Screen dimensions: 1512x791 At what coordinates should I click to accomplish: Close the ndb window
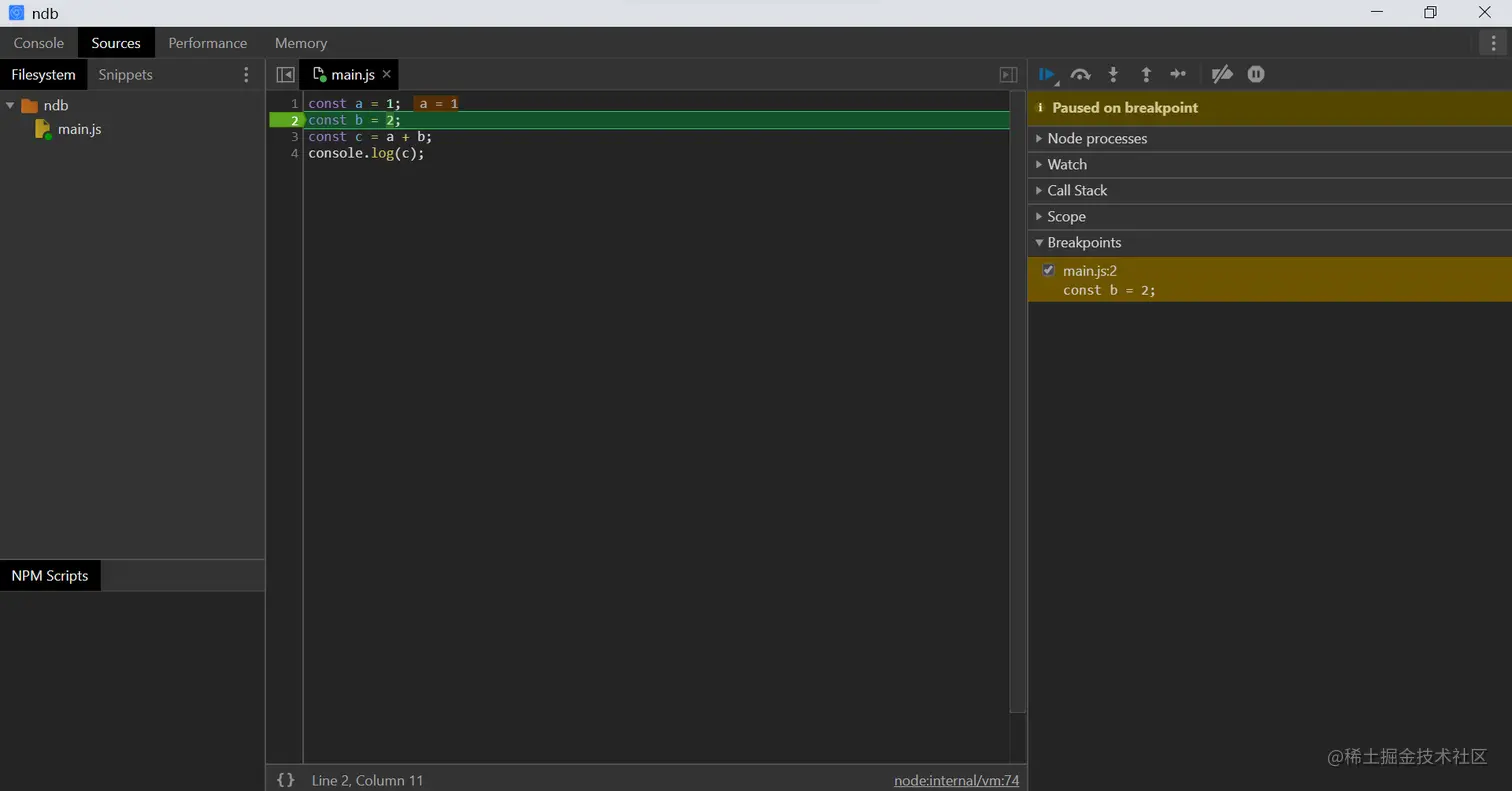click(x=1485, y=13)
